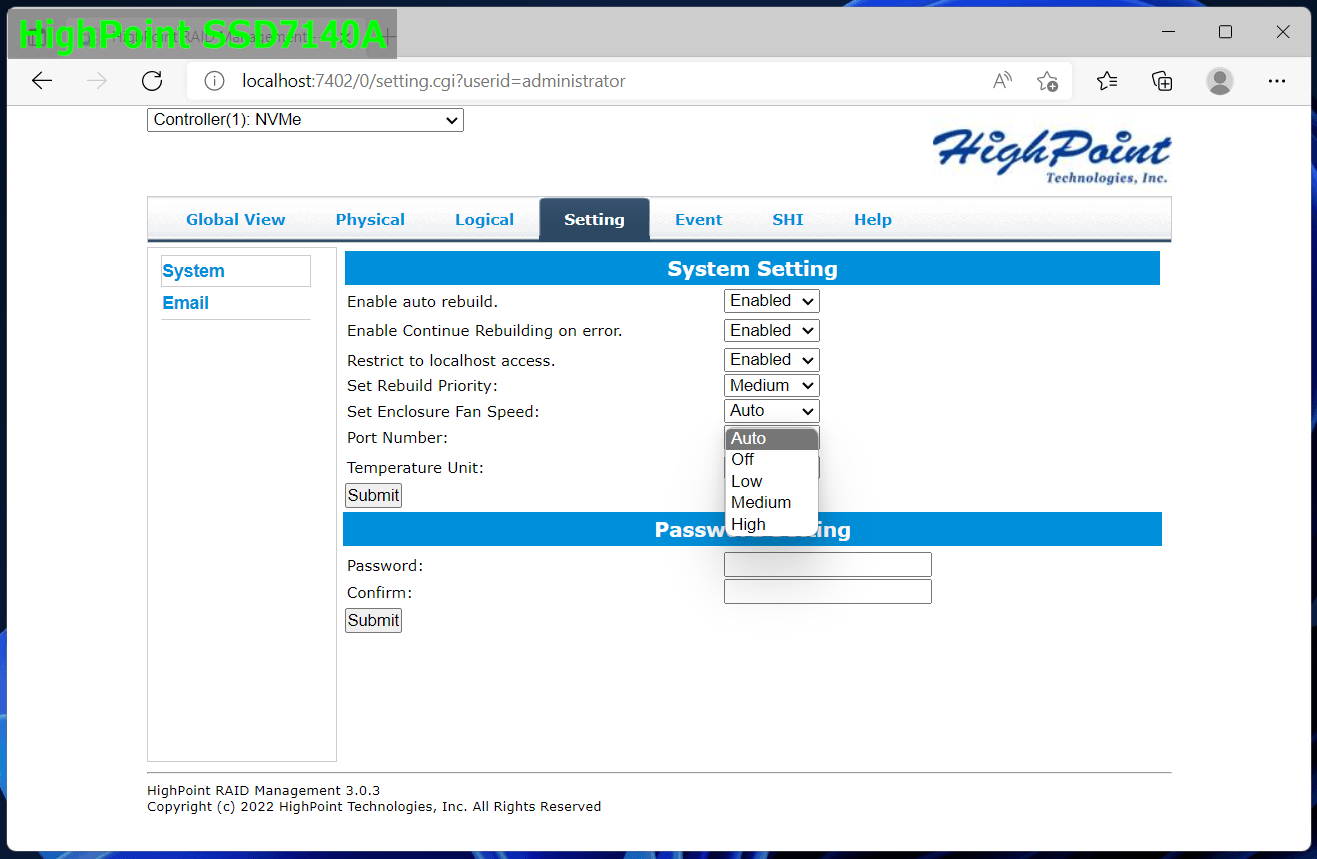Click the Port Number label text
This screenshot has height=859, width=1317.
pyautogui.click(x=397, y=438)
